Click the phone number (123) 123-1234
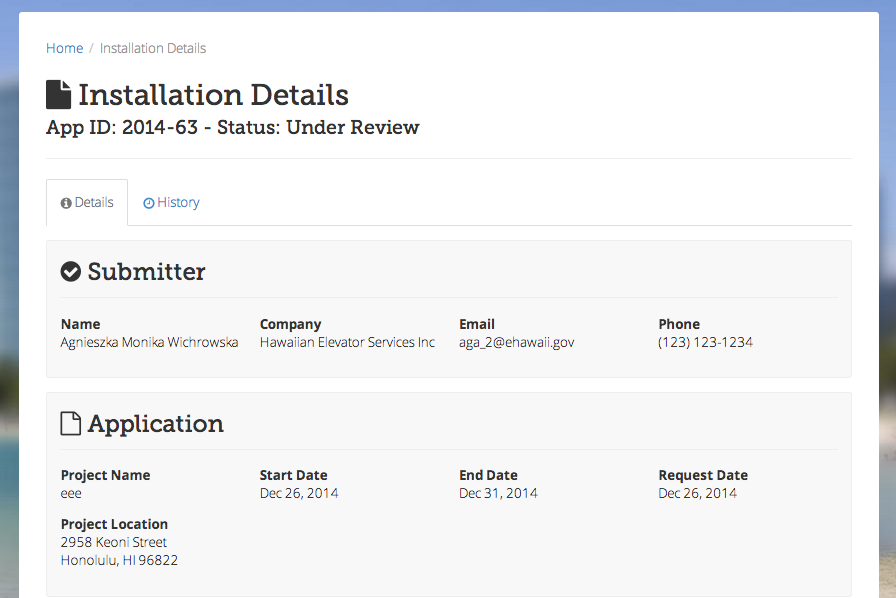The height and width of the screenshot is (598, 896). (705, 342)
